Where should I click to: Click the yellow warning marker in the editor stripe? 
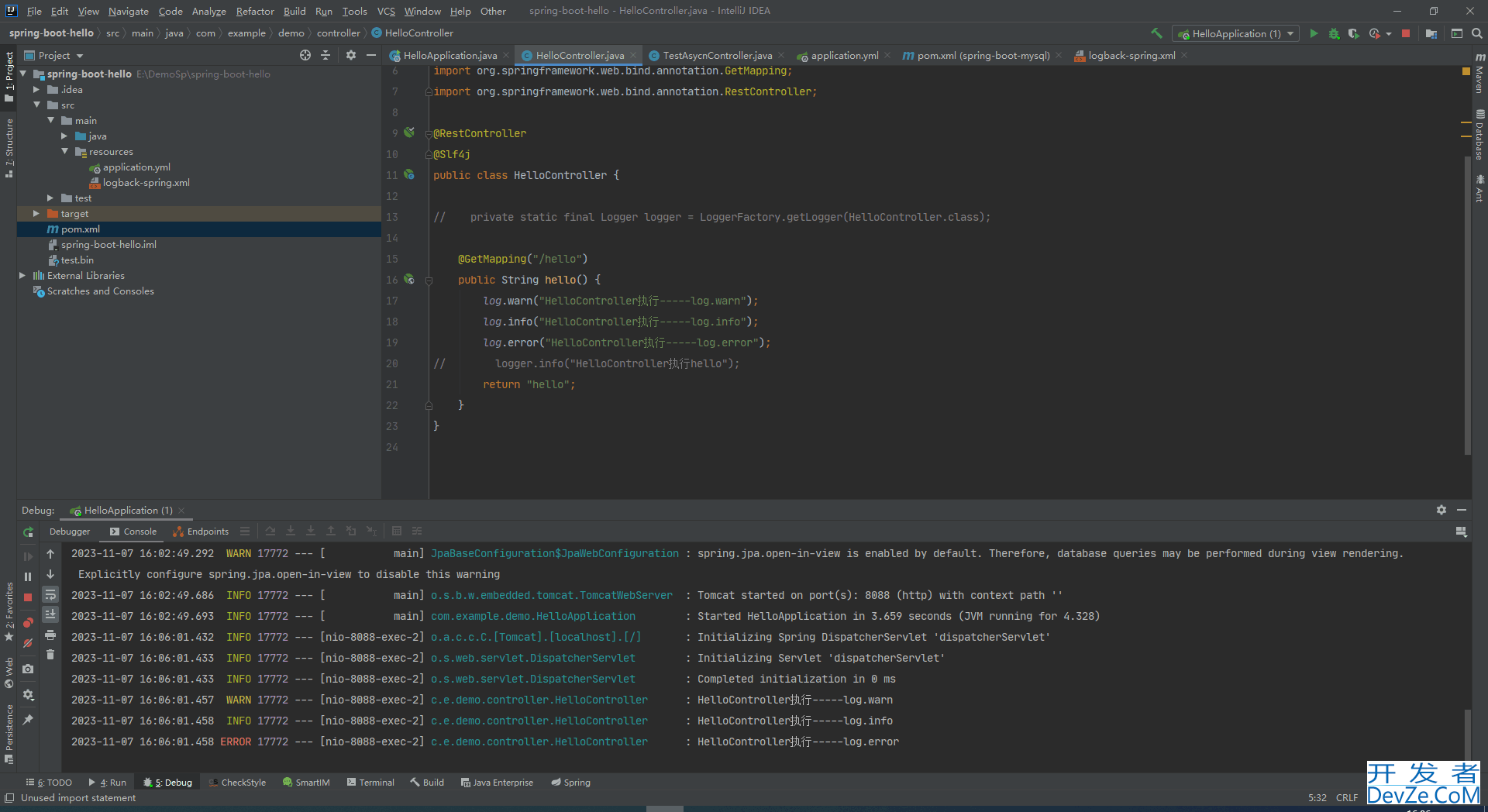[x=1466, y=71]
